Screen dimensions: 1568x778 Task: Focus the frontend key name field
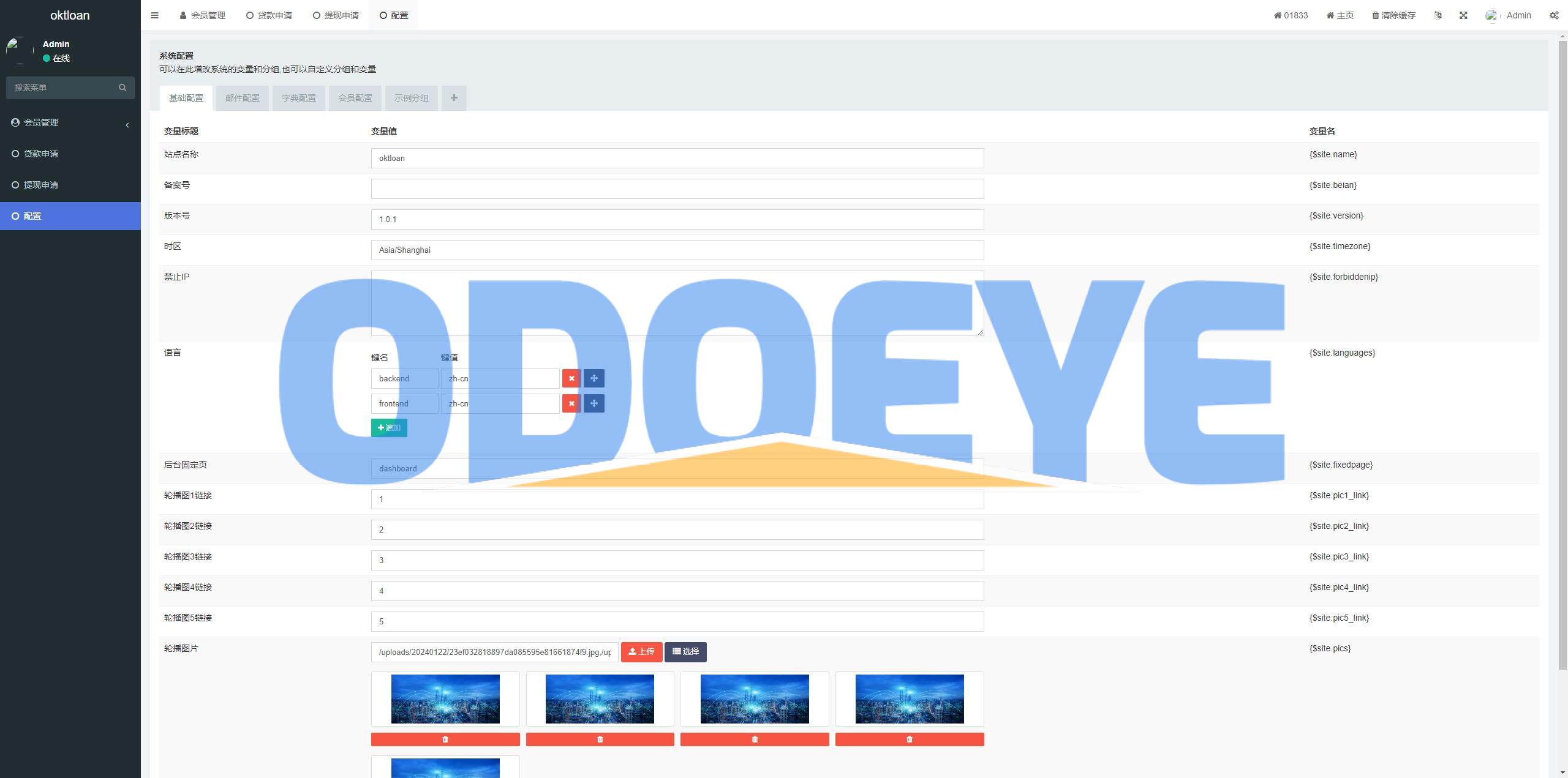(404, 403)
